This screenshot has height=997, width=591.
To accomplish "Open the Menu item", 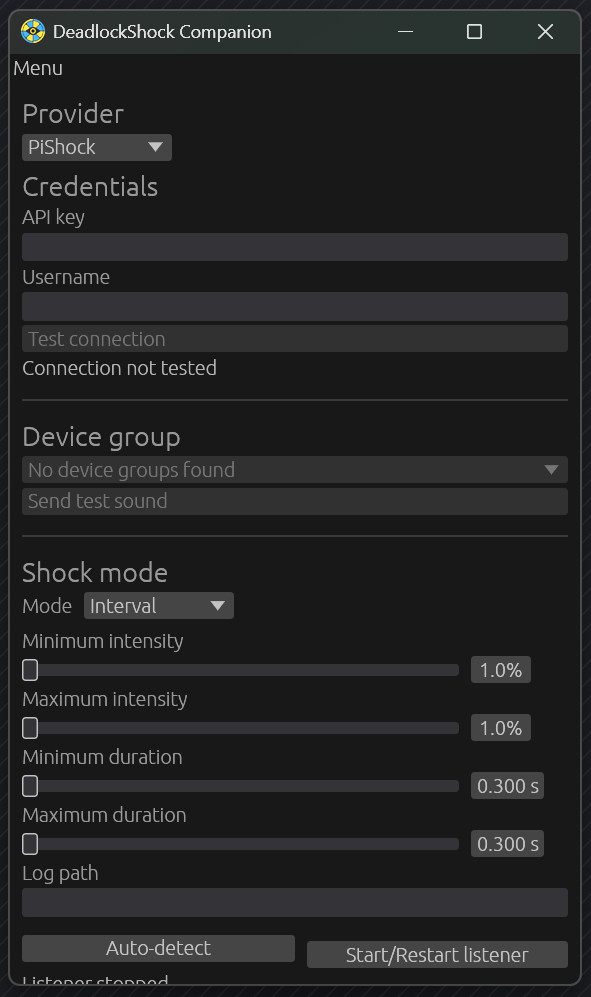I will [x=38, y=68].
